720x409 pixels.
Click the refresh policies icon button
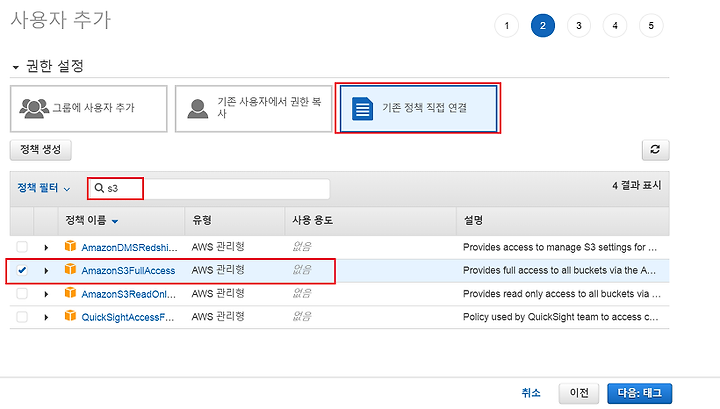655,150
